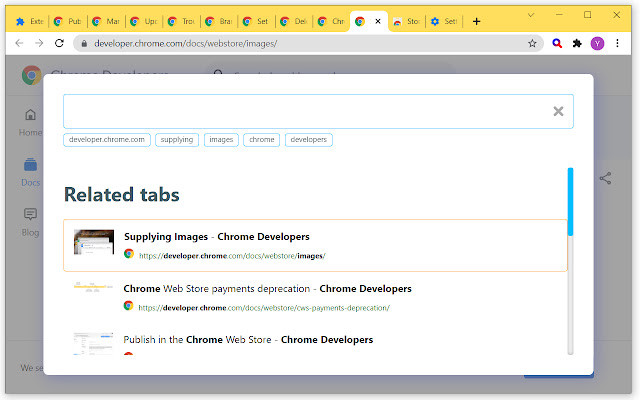Bookmark this page with the star icon
Viewport: 640px width, 400px height.
click(532, 43)
